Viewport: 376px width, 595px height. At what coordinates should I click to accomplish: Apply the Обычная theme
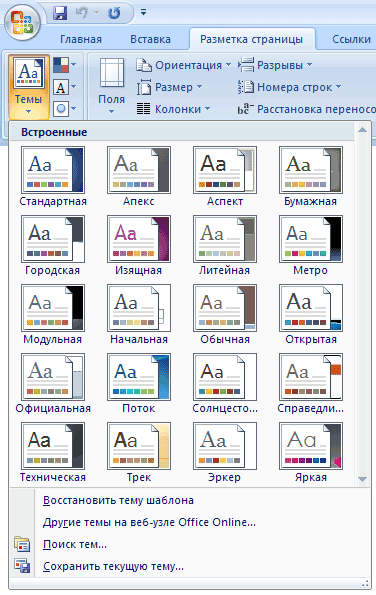(x=225, y=315)
